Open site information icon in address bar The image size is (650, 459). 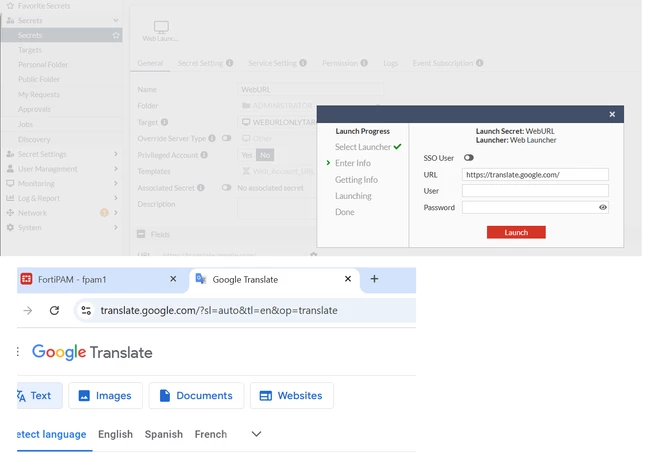(x=86, y=310)
